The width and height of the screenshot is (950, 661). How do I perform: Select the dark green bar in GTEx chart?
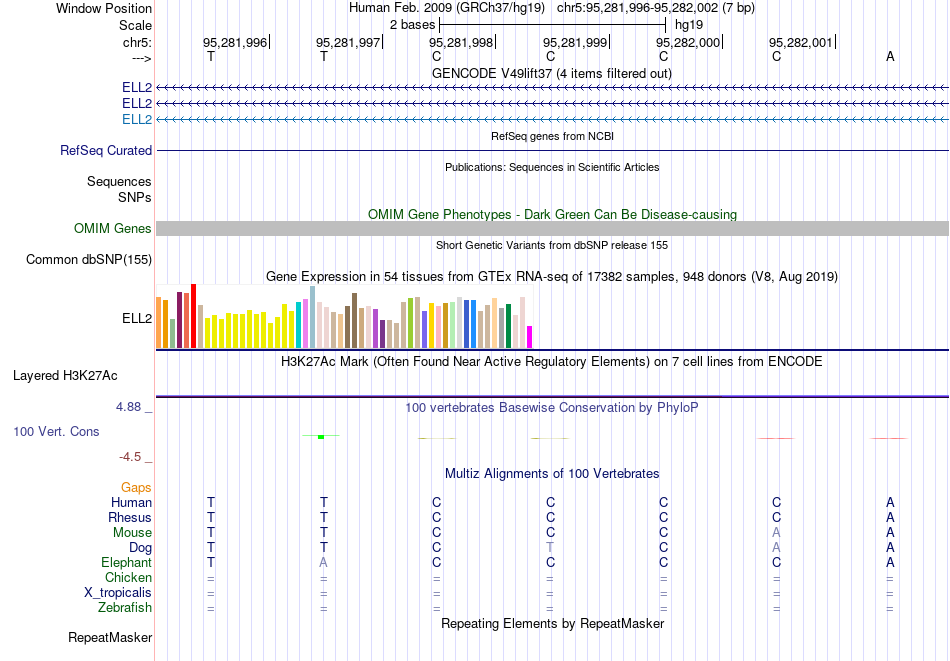tap(508, 326)
